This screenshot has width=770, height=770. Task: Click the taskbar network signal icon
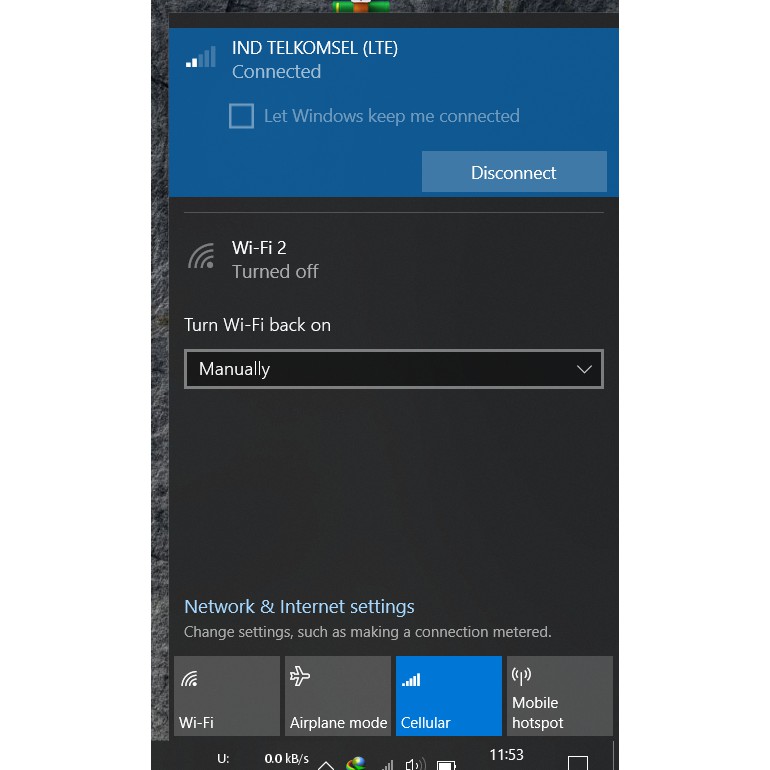(387, 765)
